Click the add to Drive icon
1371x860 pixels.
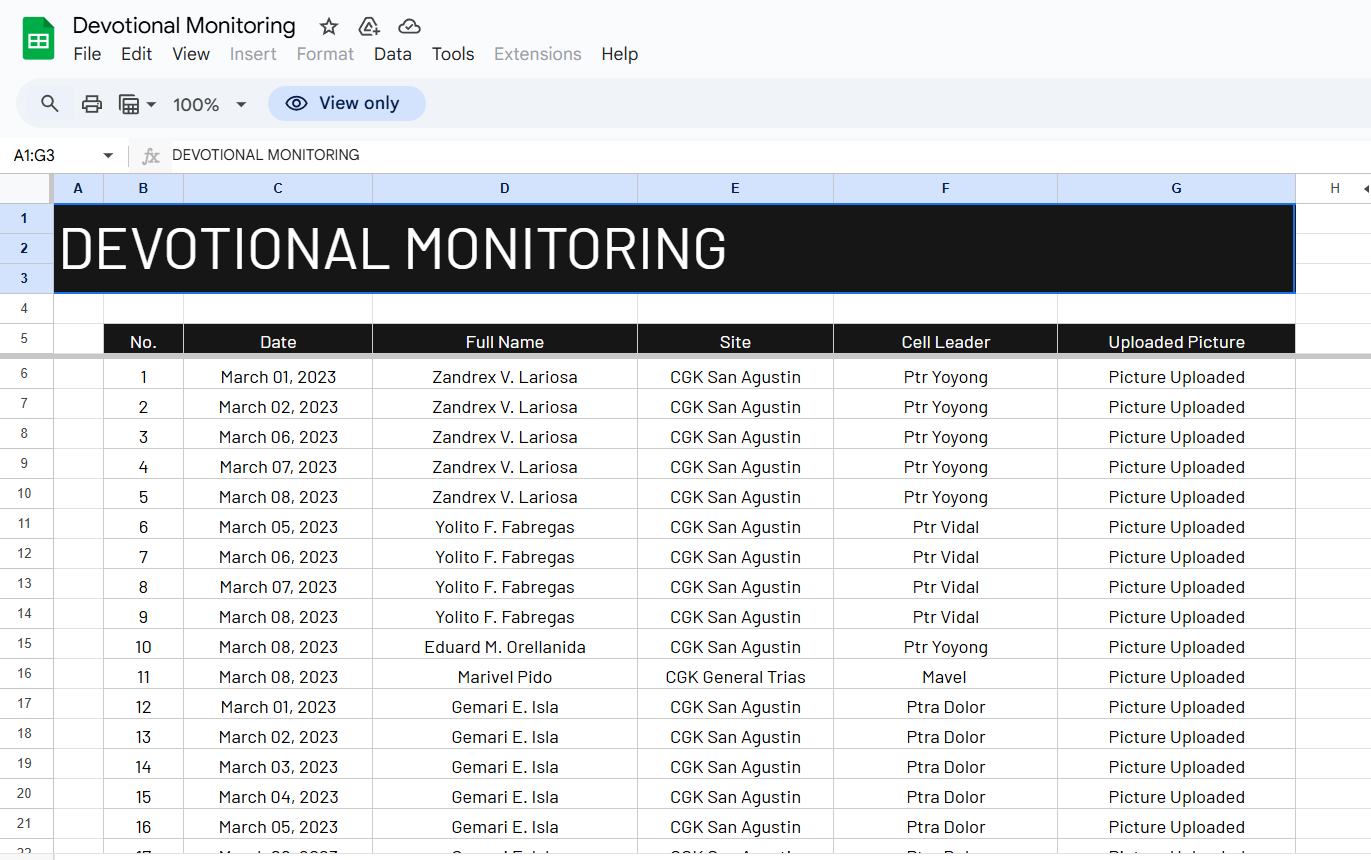pos(369,27)
